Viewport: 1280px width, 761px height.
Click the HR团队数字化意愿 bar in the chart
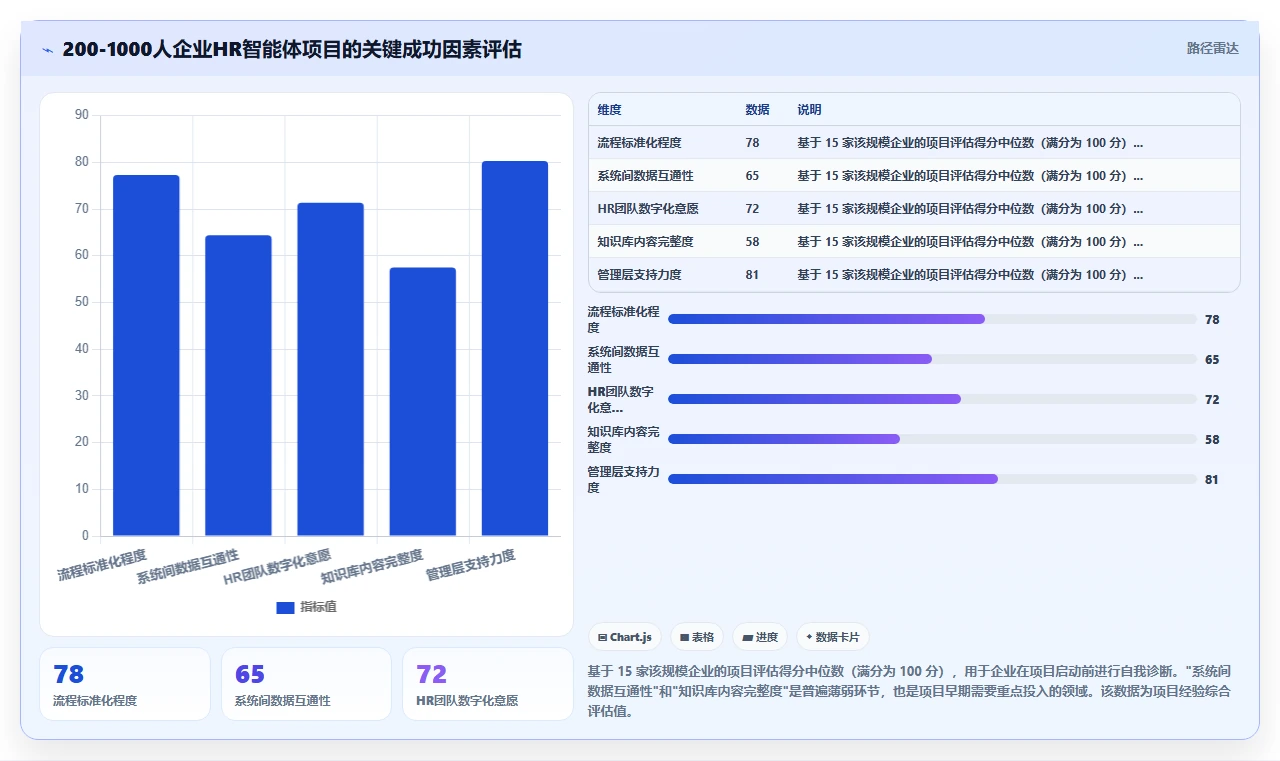tap(330, 369)
